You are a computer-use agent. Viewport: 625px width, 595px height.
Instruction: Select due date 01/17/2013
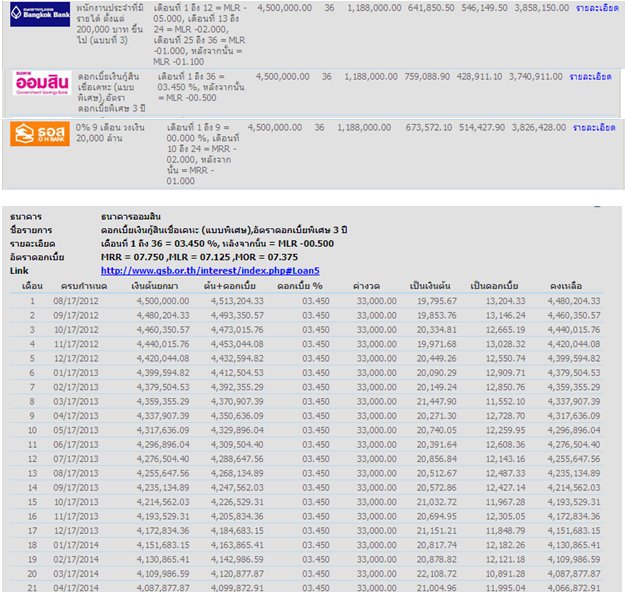click(76, 373)
